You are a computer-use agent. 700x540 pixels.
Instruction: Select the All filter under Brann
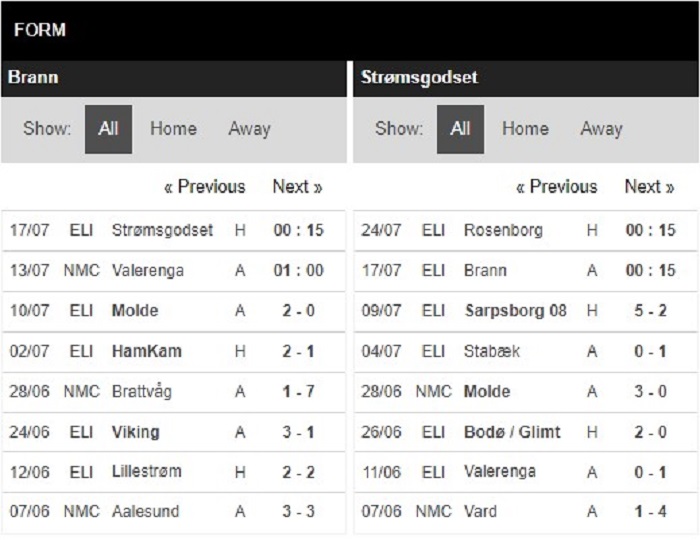(x=108, y=129)
